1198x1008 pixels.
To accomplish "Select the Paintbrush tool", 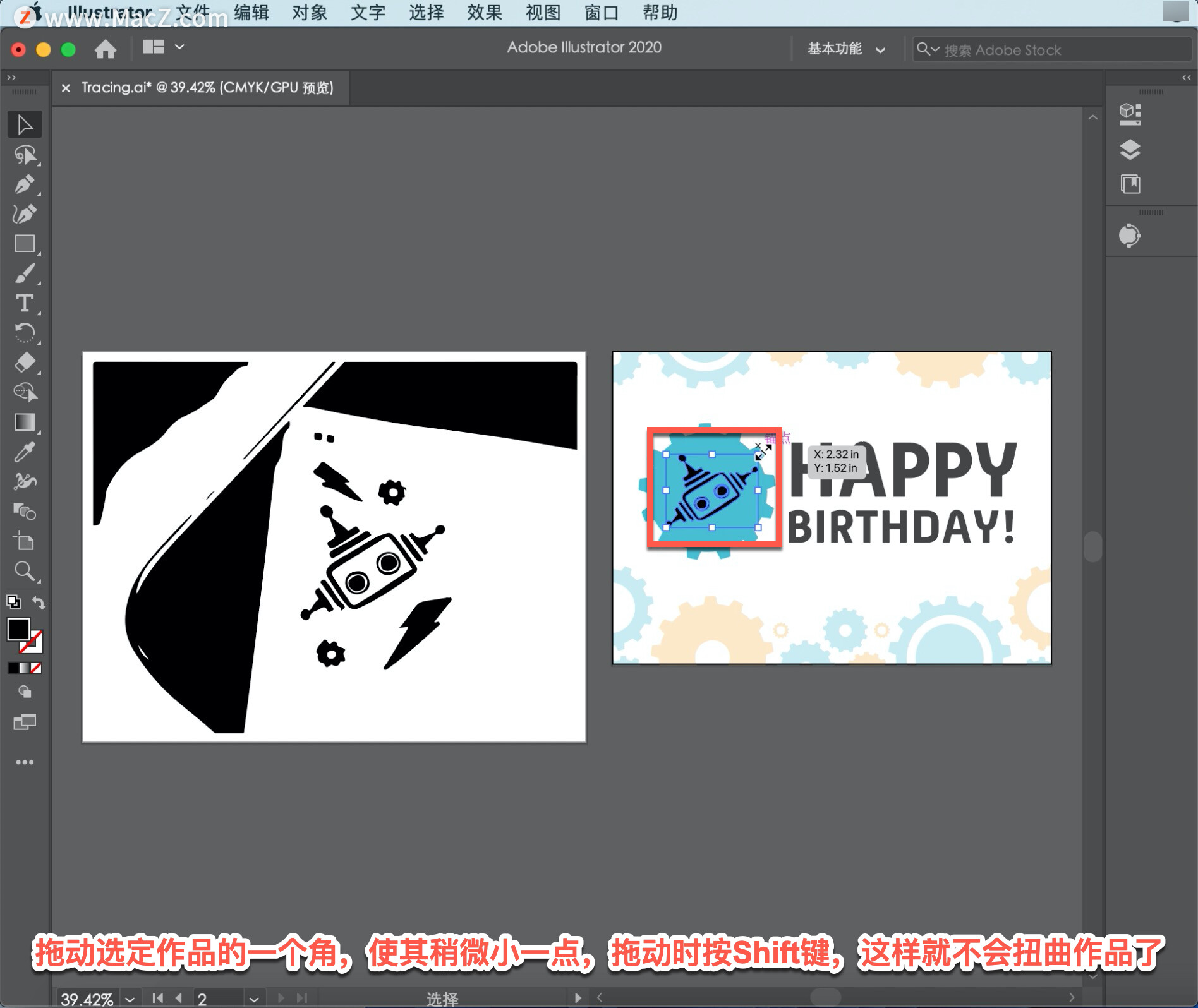I will pos(25,273).
